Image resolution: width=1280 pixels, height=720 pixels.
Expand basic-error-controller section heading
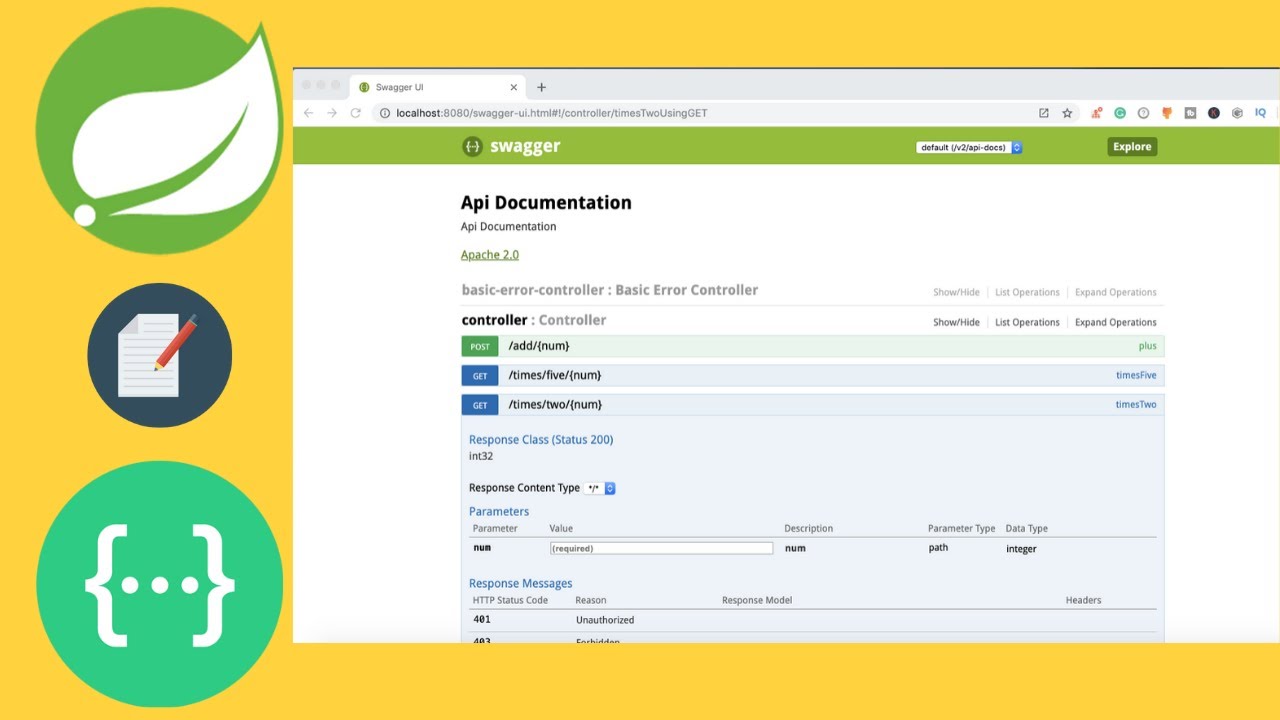[x=610, y=290]
